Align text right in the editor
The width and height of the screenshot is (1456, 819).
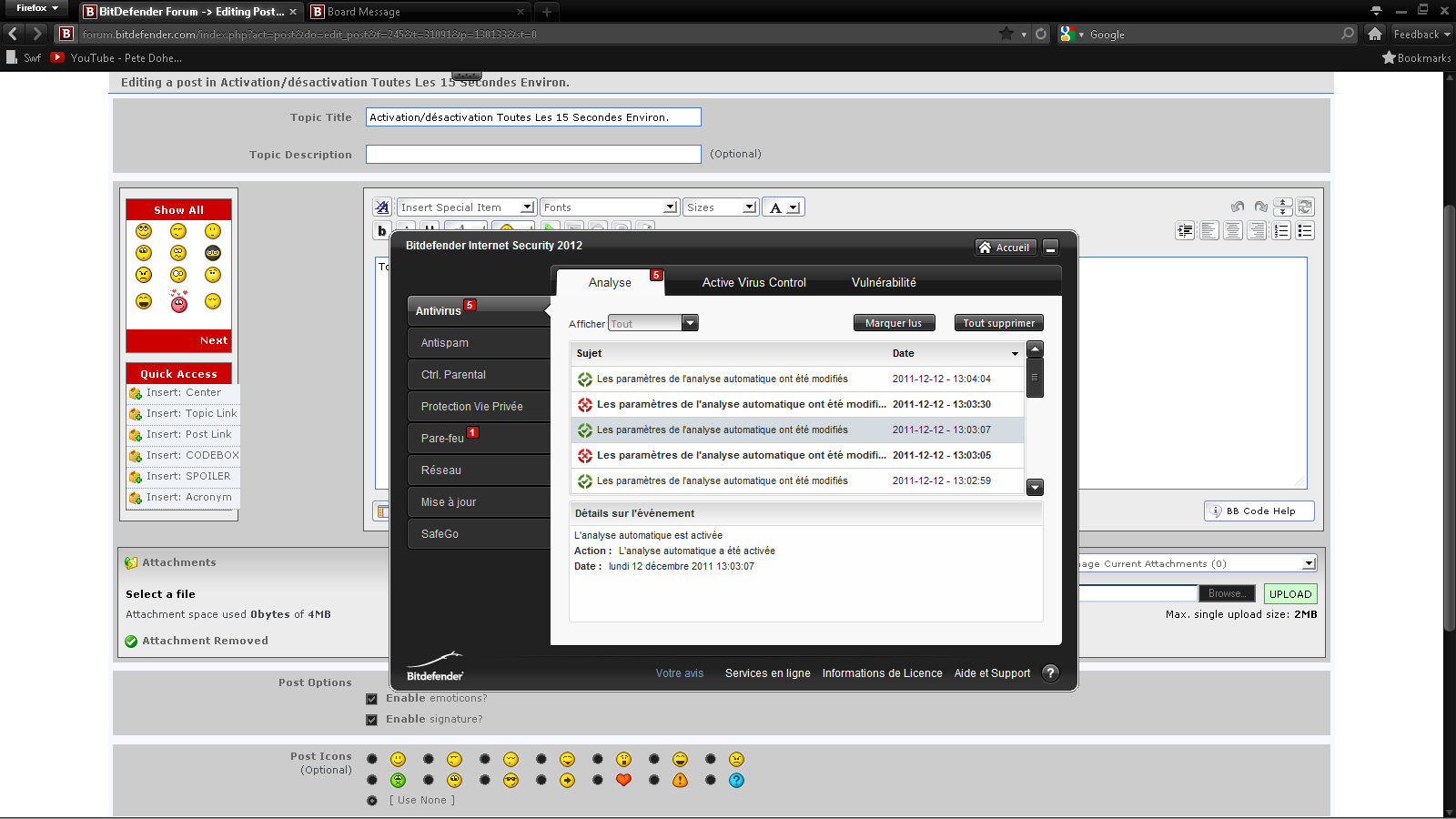pos(1257,231)
